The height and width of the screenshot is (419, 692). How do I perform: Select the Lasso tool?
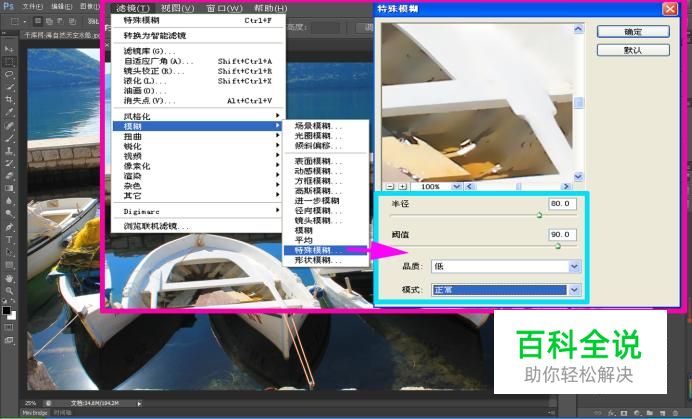[x=9, y=74]
